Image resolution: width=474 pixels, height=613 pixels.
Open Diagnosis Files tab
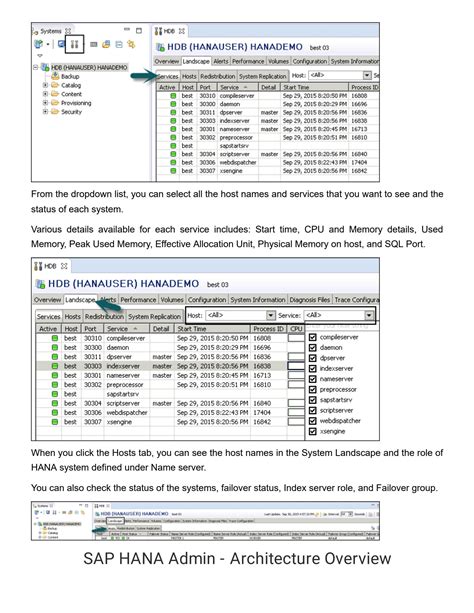[310, 300]
